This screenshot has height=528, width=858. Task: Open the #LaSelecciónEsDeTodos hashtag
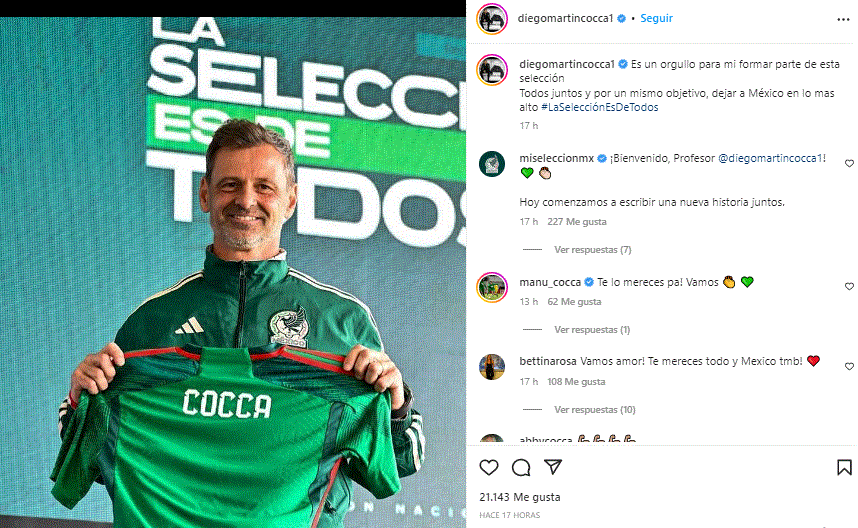click(600, 107)
